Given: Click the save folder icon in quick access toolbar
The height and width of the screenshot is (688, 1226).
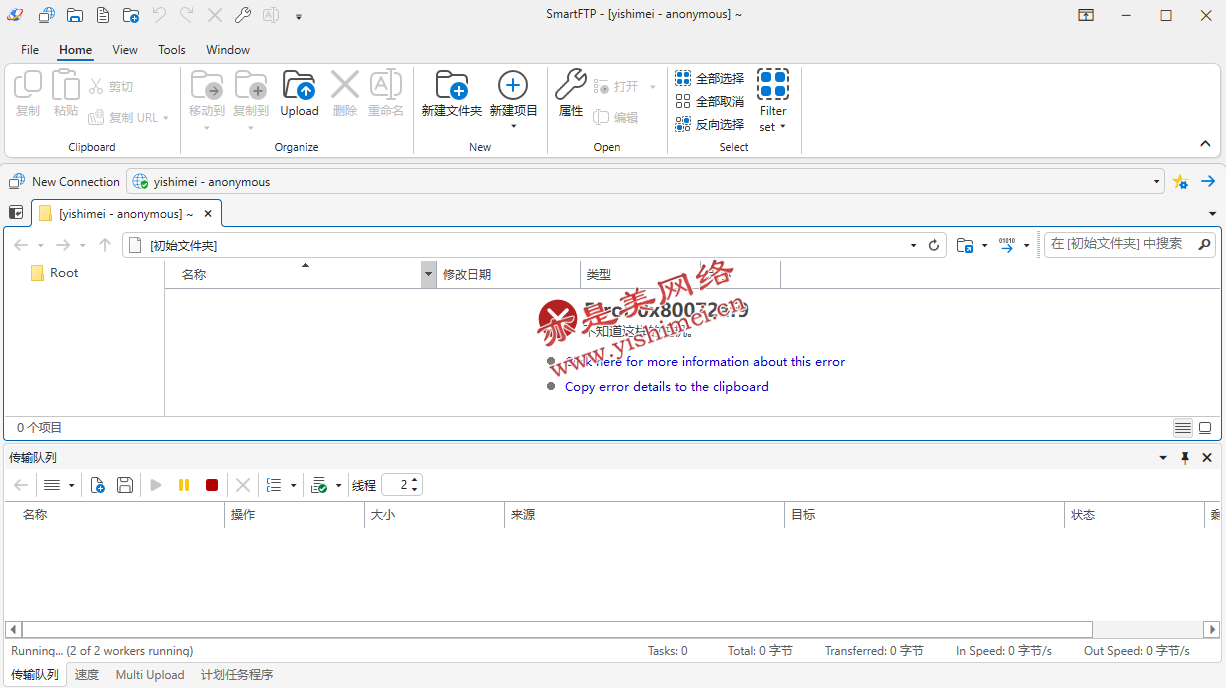Looking at the screenshot, I should pyautogui.click(x=75, y=15).
